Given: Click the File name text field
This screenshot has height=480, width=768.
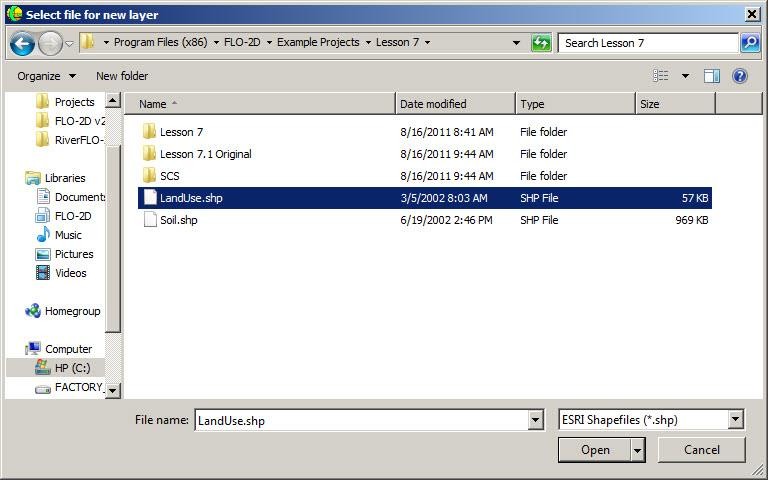Looking at the screenshot, I should pyautogui.click(x=360, y=421).
